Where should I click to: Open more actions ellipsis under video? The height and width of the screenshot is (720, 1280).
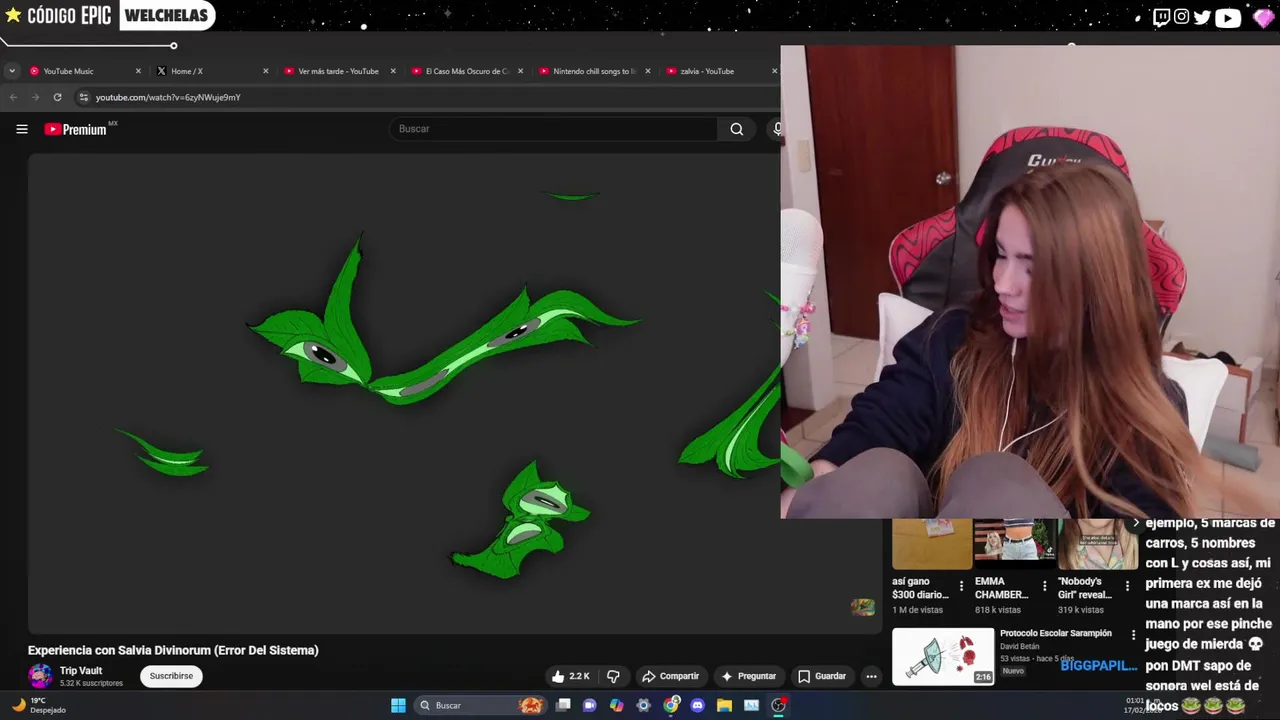click(871, 676)
